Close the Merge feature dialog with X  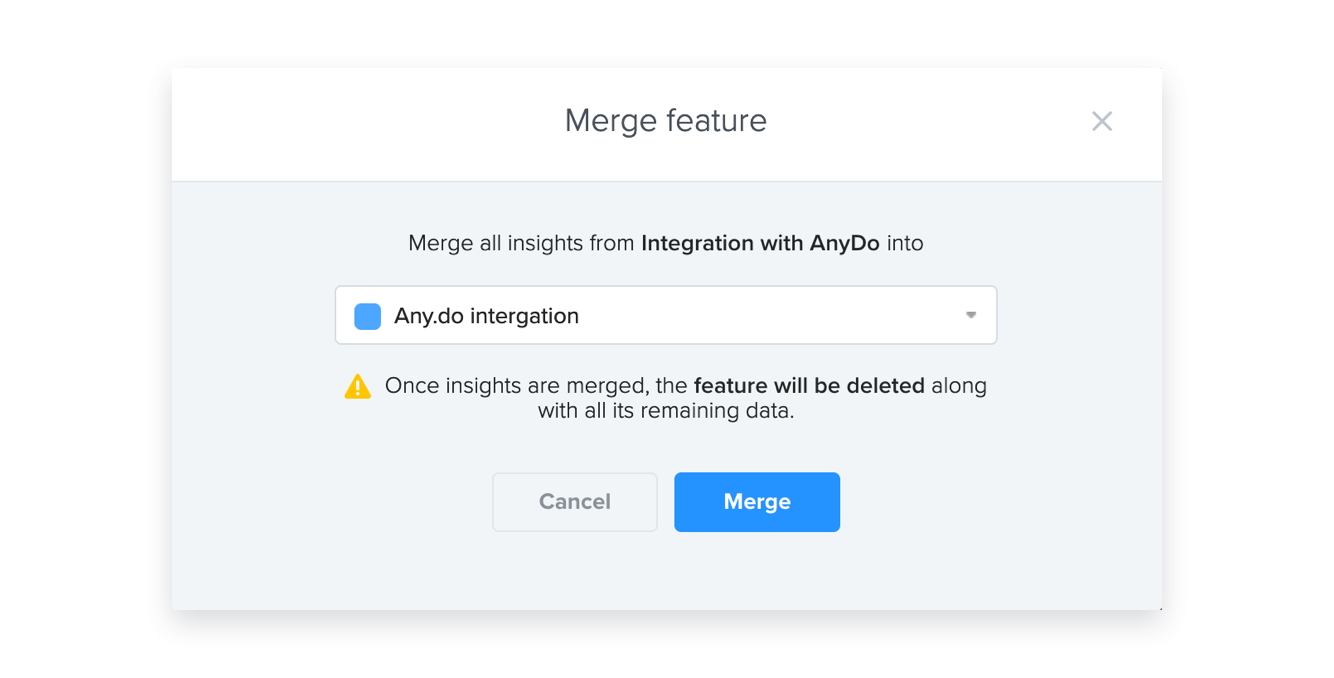click(1101, 121)
